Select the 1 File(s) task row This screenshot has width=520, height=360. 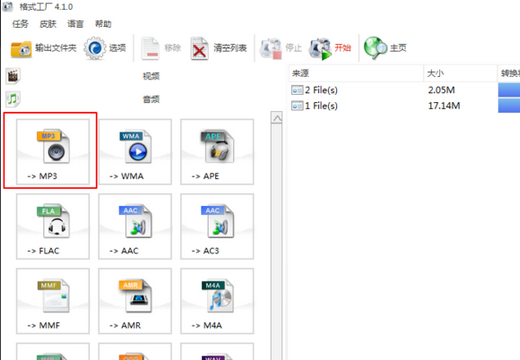coord(404,106)
